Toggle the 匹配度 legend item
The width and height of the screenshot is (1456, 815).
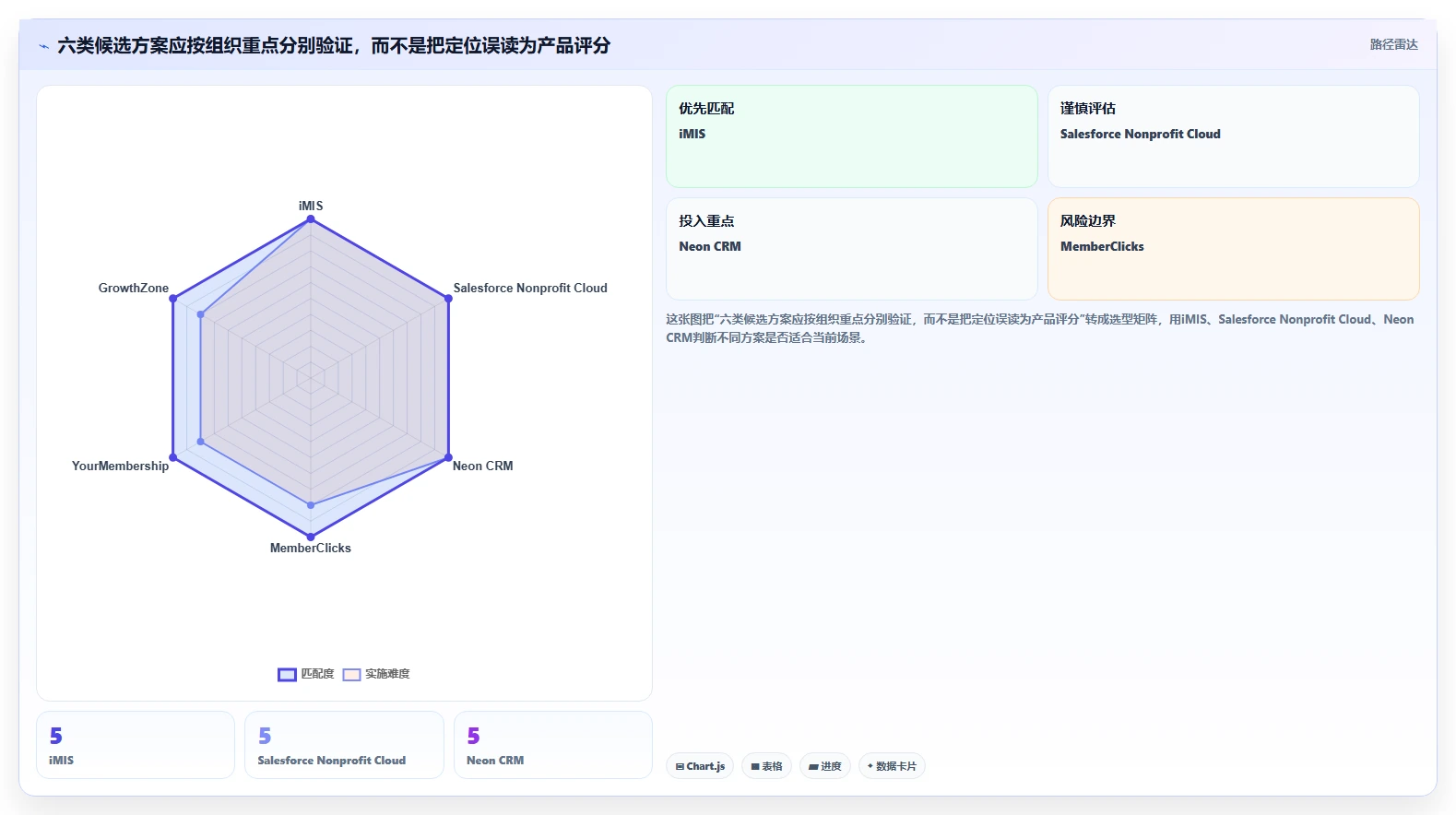306,674
